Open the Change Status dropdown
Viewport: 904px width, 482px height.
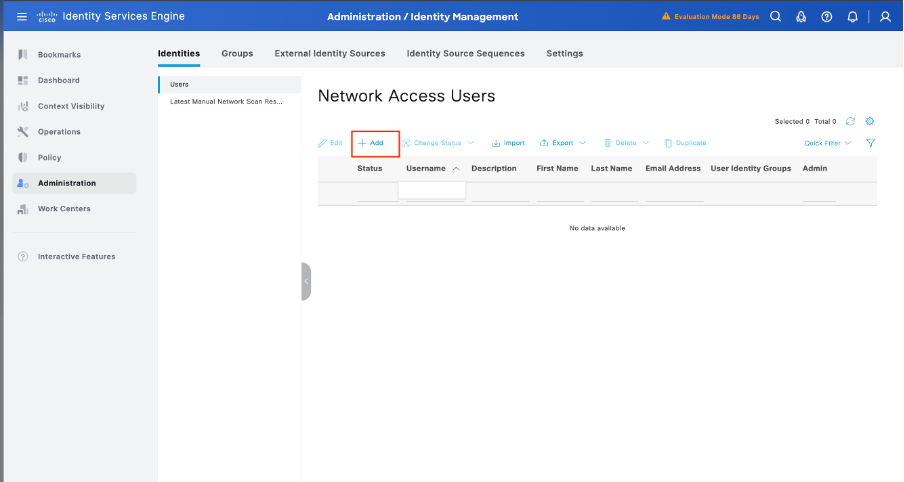[438, 143]
